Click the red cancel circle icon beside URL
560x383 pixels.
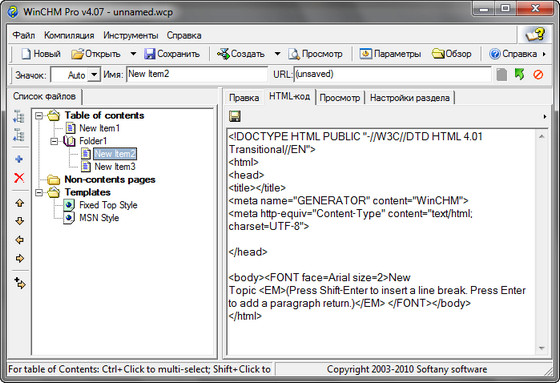(x=538, y=75)
